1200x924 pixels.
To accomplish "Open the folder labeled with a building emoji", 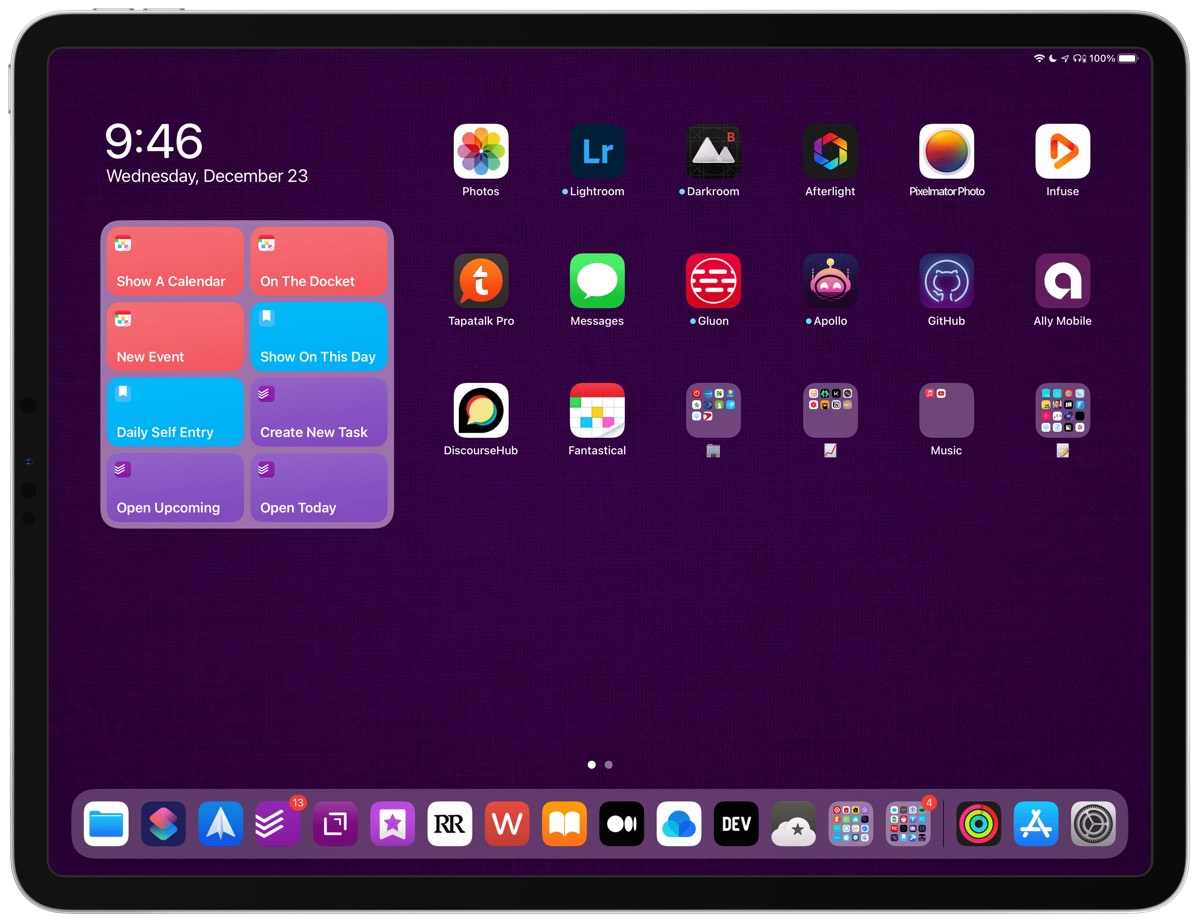I will click(713, 410).
